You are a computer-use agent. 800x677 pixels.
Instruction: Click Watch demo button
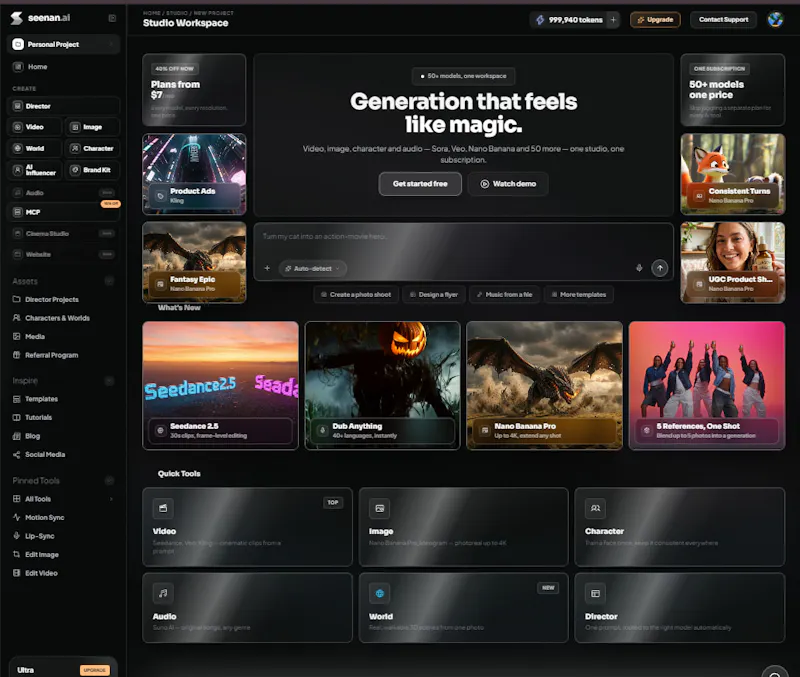508,184
